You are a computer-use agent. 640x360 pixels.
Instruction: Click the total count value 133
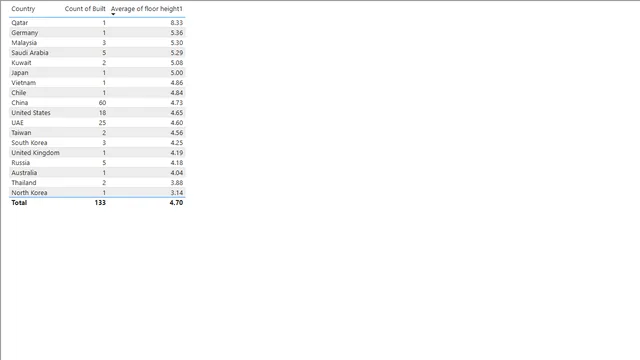[100, 202]
